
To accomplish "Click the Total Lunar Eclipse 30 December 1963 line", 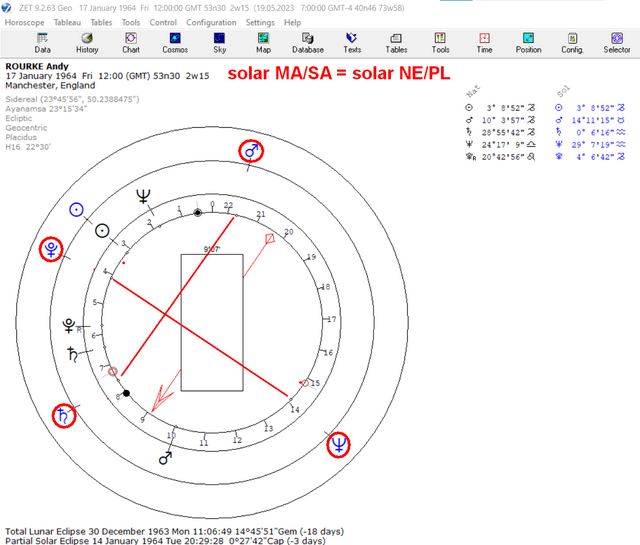I will [x=175, y=532].
